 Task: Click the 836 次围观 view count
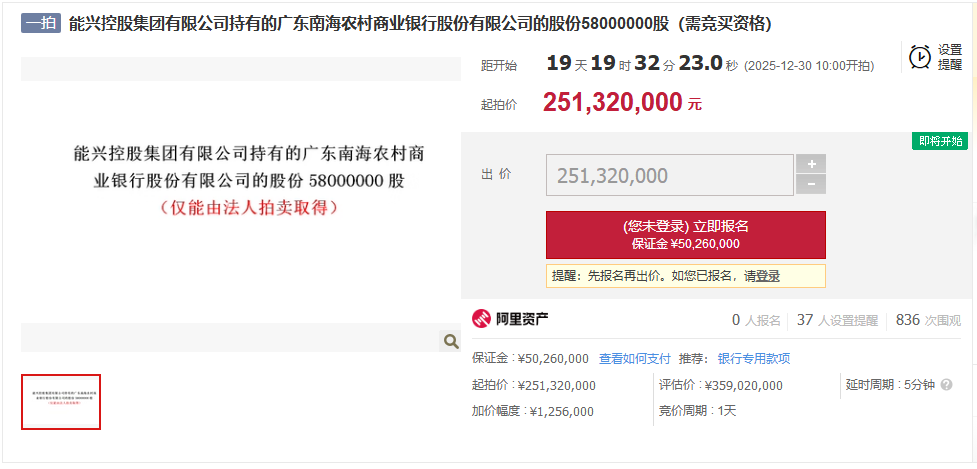click(928, 320)
